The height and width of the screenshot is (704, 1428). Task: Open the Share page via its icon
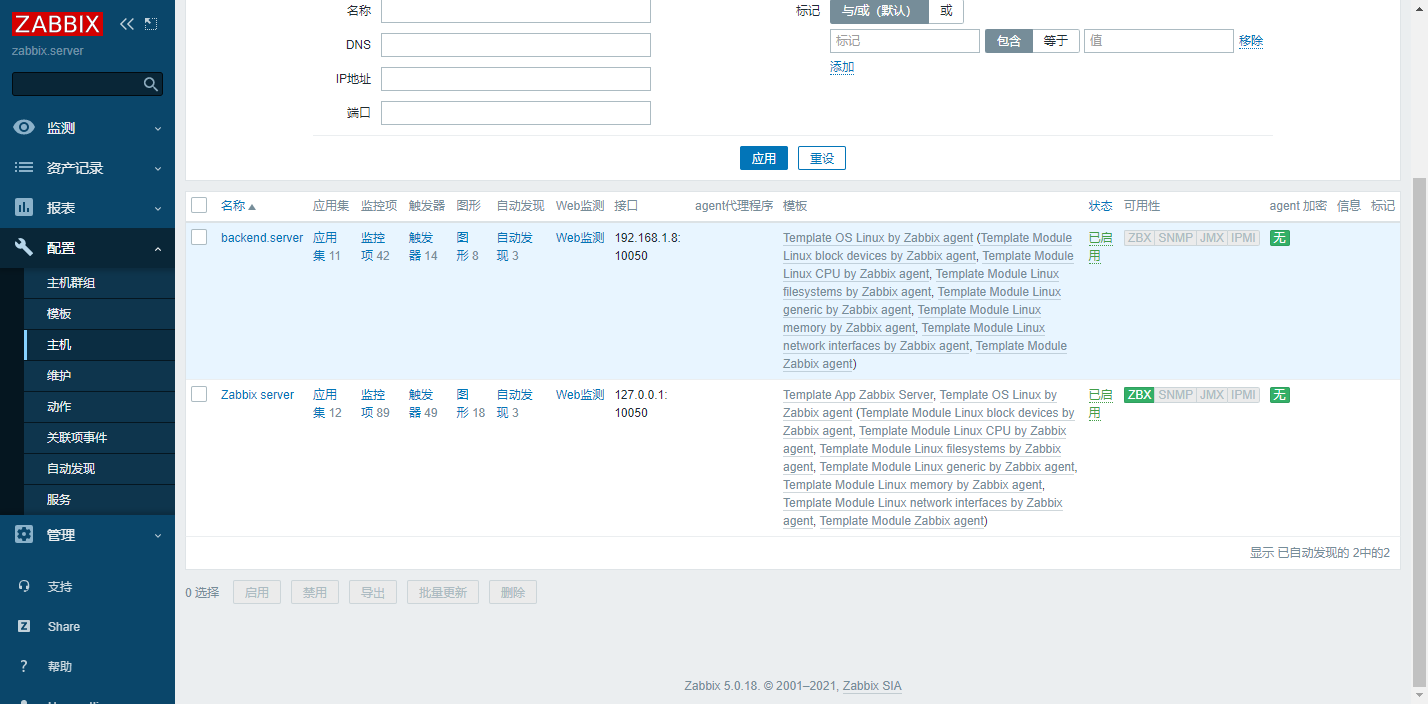(25, 626)
